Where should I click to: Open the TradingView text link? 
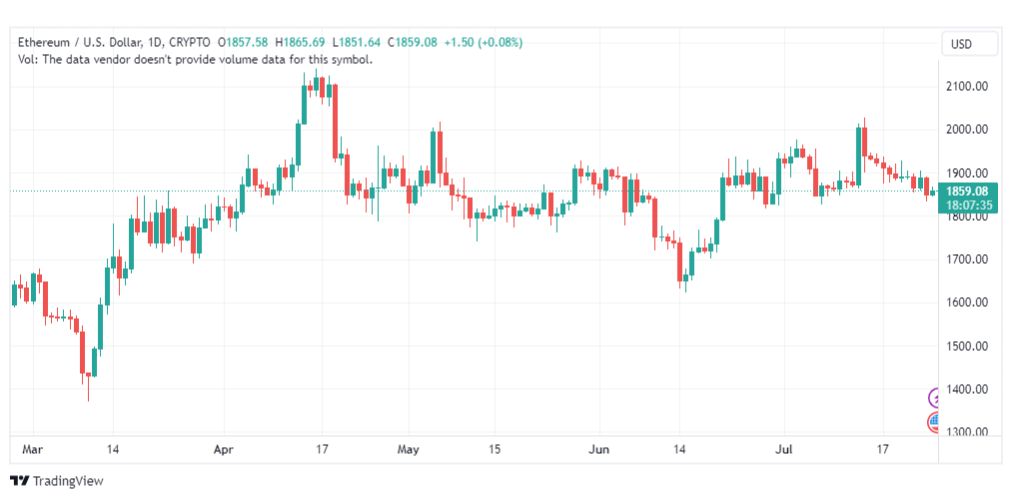[68, 481]
